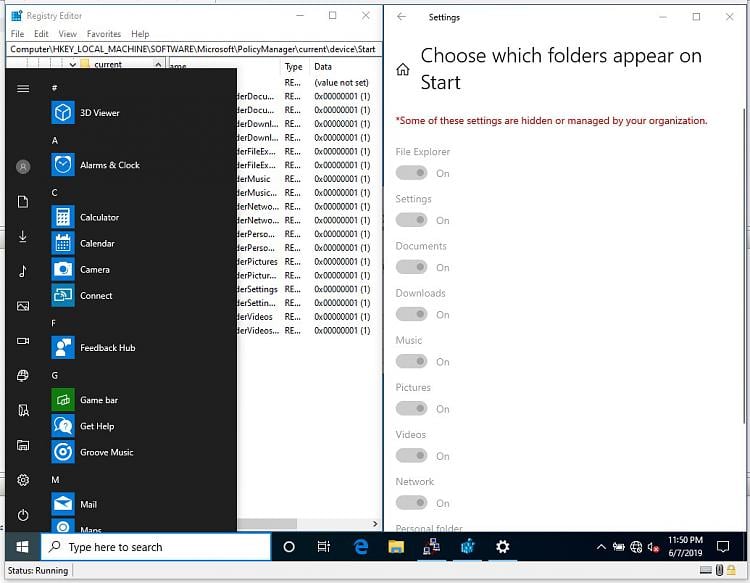Open Network icon in Start rail
Viewport: 750px width, 583px height.
tap(23, 375)
